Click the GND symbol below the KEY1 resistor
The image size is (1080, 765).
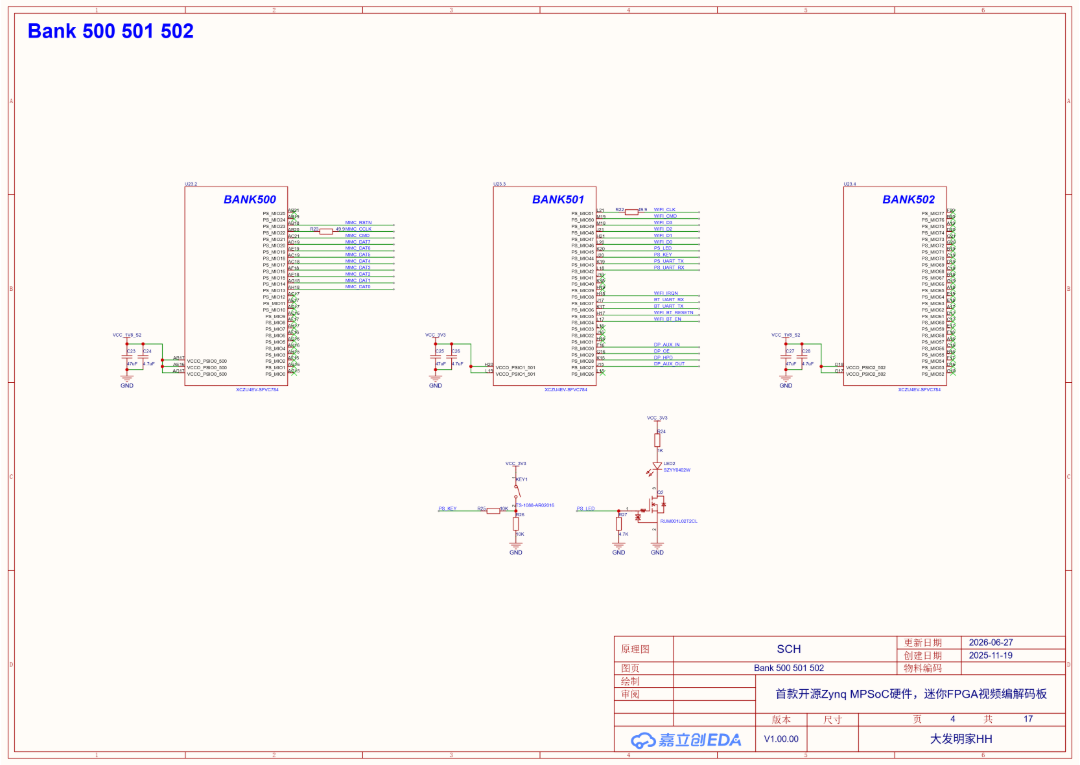click(x=516, y=549)
